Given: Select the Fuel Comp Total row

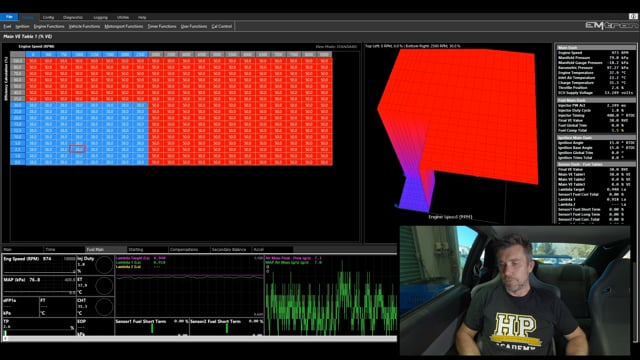Looking at the screenshot, I should [x=596, y=130].
